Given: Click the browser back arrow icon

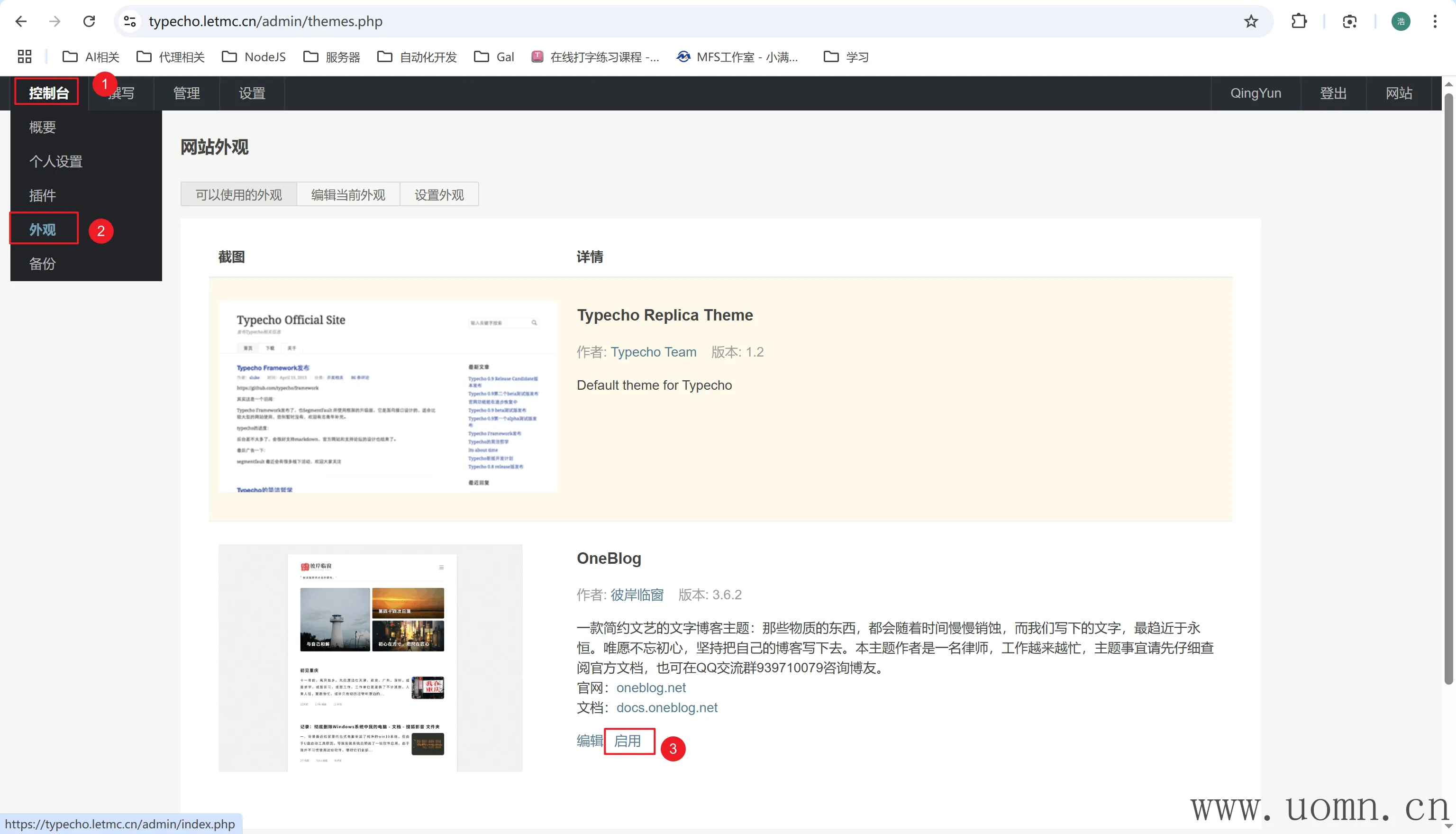Looking at the screenshot, I should click(21, 21).
